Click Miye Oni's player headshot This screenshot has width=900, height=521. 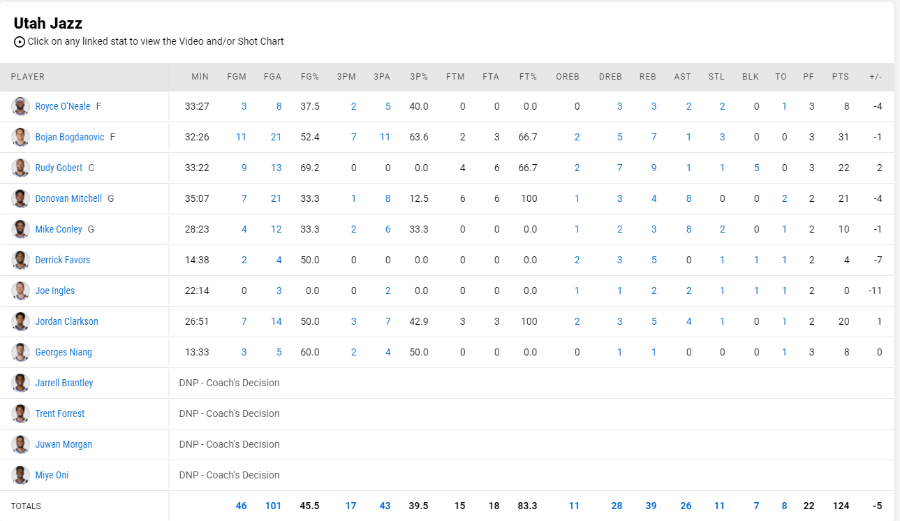coord(20,475)
